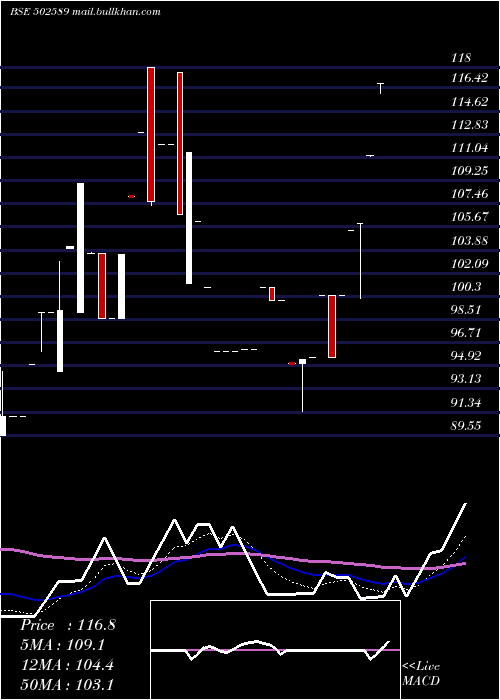The height and width of the screenshot is (700, 500).
Task: Click the 107.46 price axis label
Action: [x=470, y=194]
